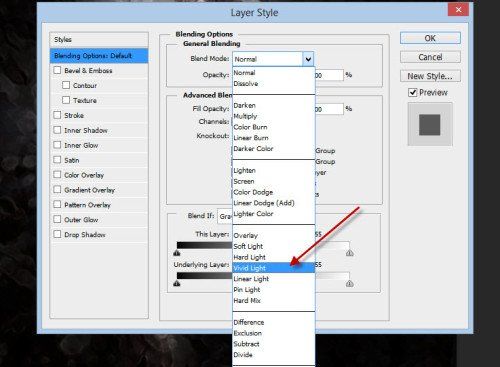The width and height of the screenshot is (500, 367).
Task: Choose Color Burn blend mode
Action: [x=274, y=127]
